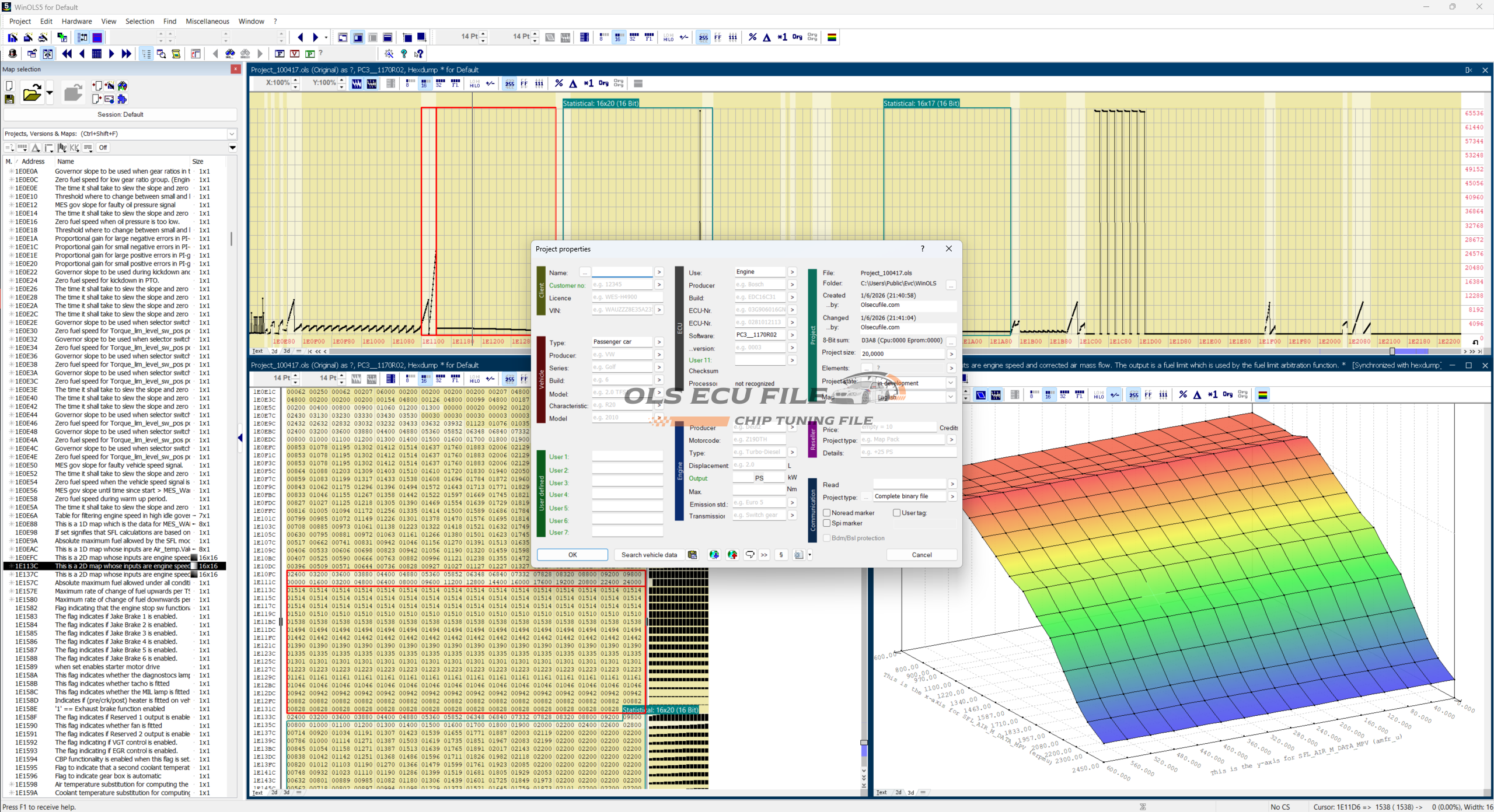The width and height of the screenshot is (1494, 812).
Task: Expand the 1E0EFC map tree item
Action: pos(11,558)
